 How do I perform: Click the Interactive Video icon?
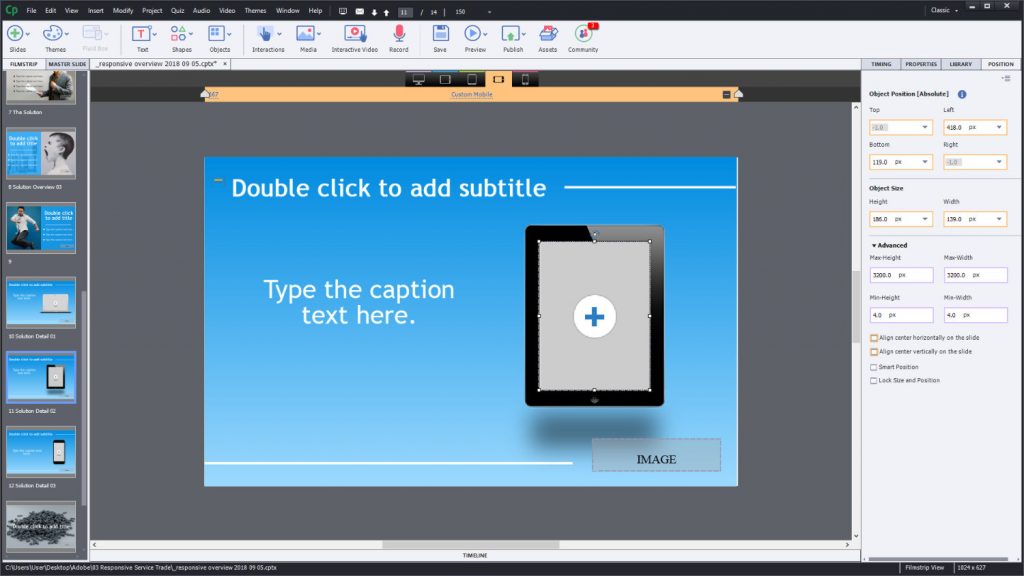click(x=354, y=34)
